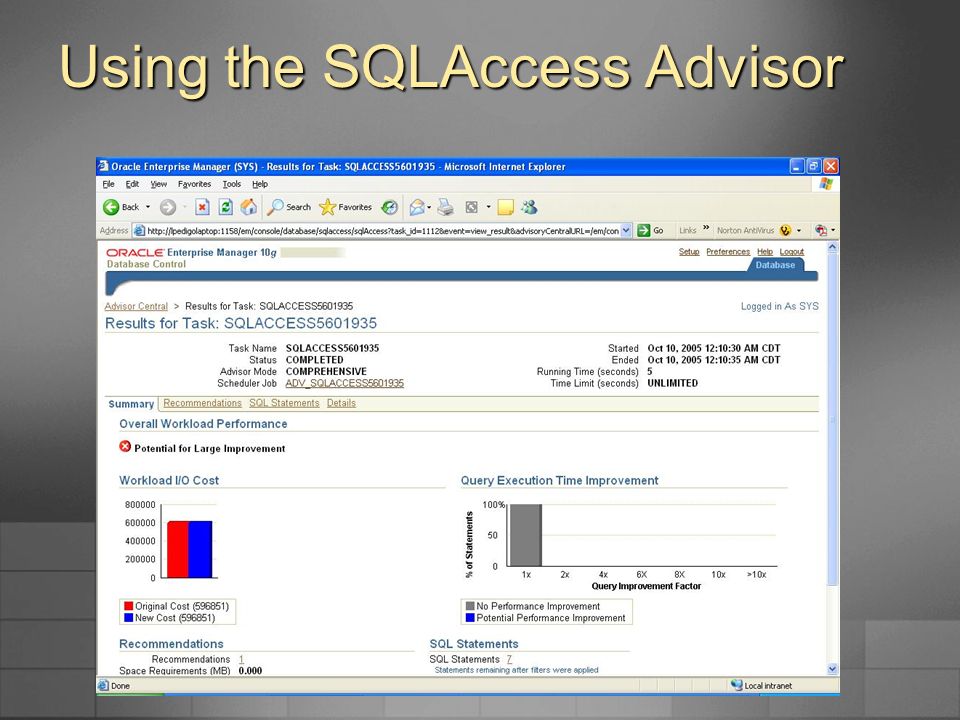The height and width of the screenshot is (720, 960).
Task: Click the COMPREHENSIVE advisor mode value
Action: tap(326, 372)
